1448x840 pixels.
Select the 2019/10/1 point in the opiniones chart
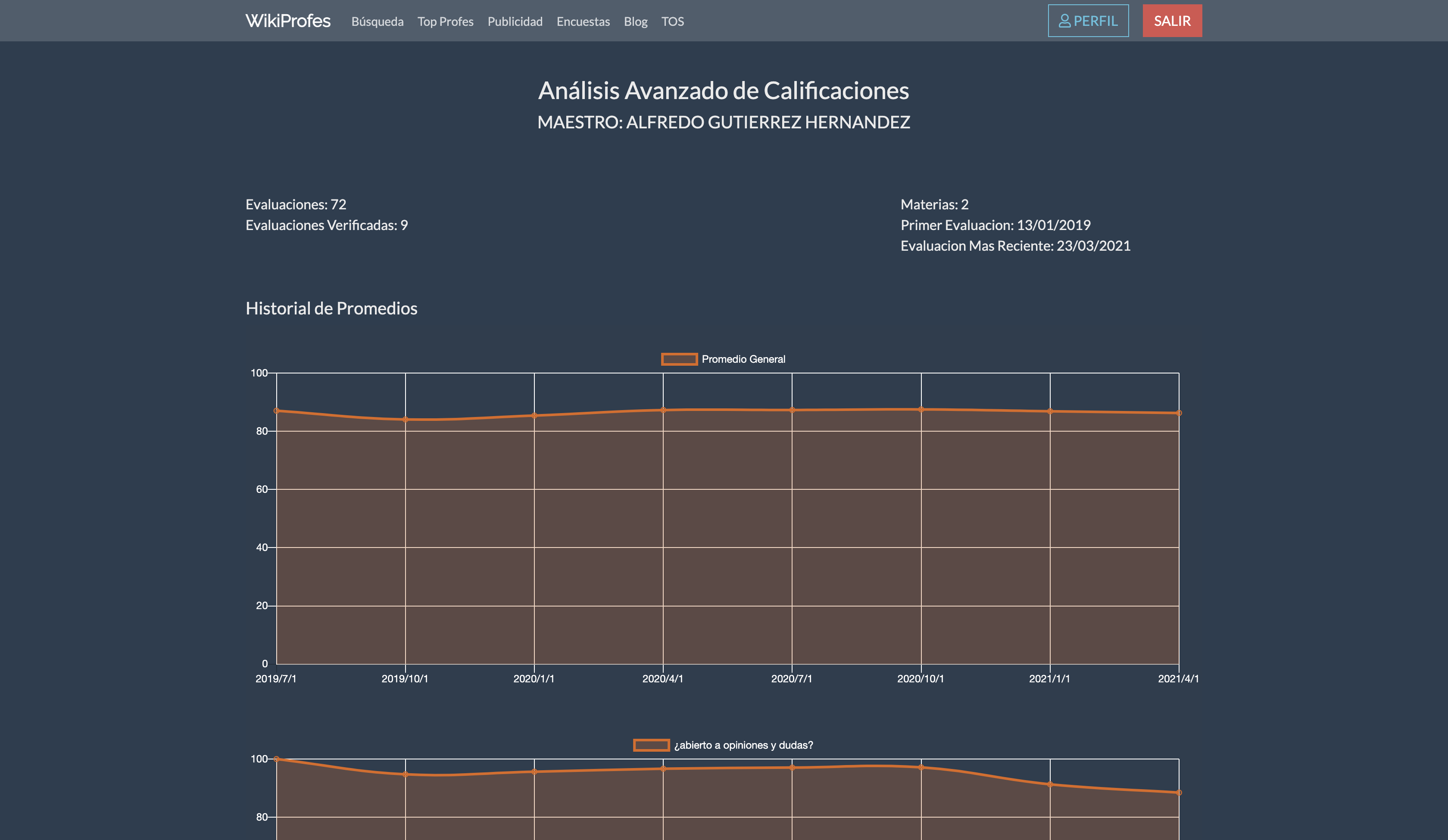tap(405, 775)
